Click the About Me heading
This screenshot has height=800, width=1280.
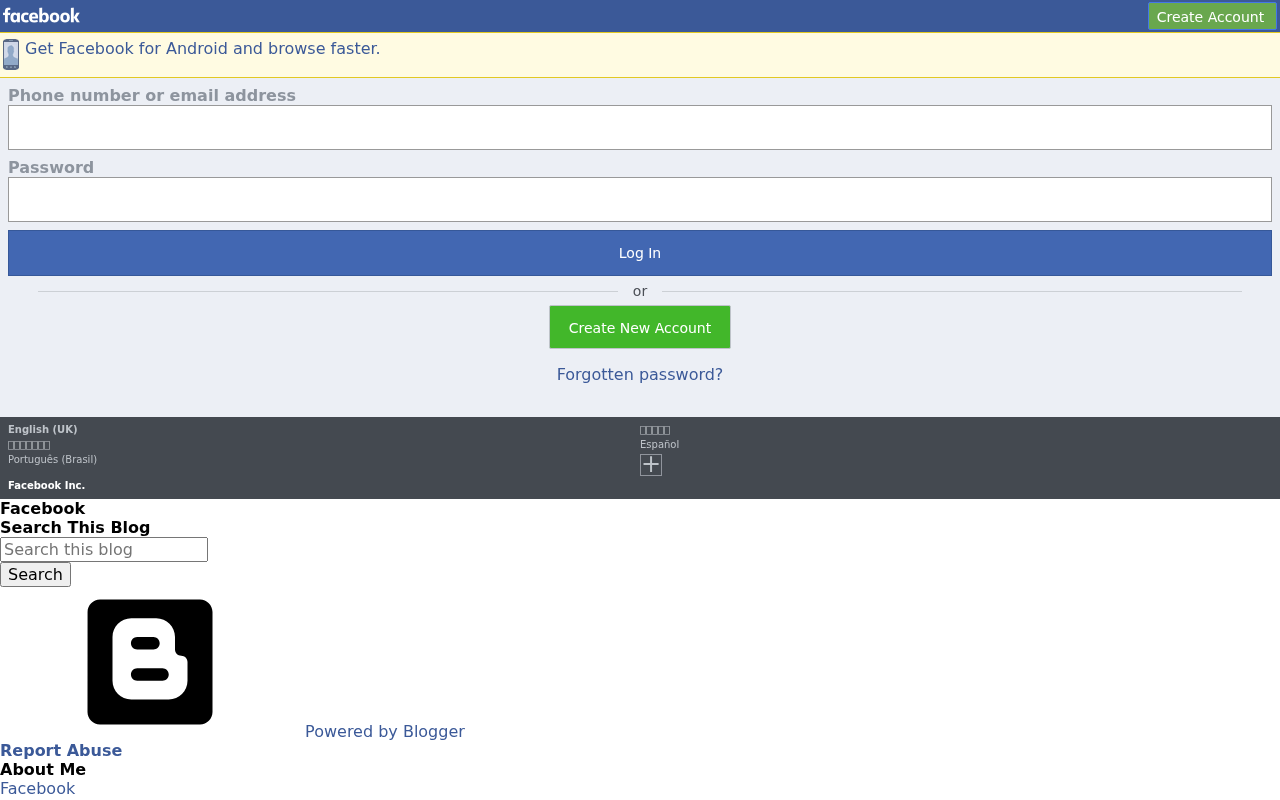43,769
